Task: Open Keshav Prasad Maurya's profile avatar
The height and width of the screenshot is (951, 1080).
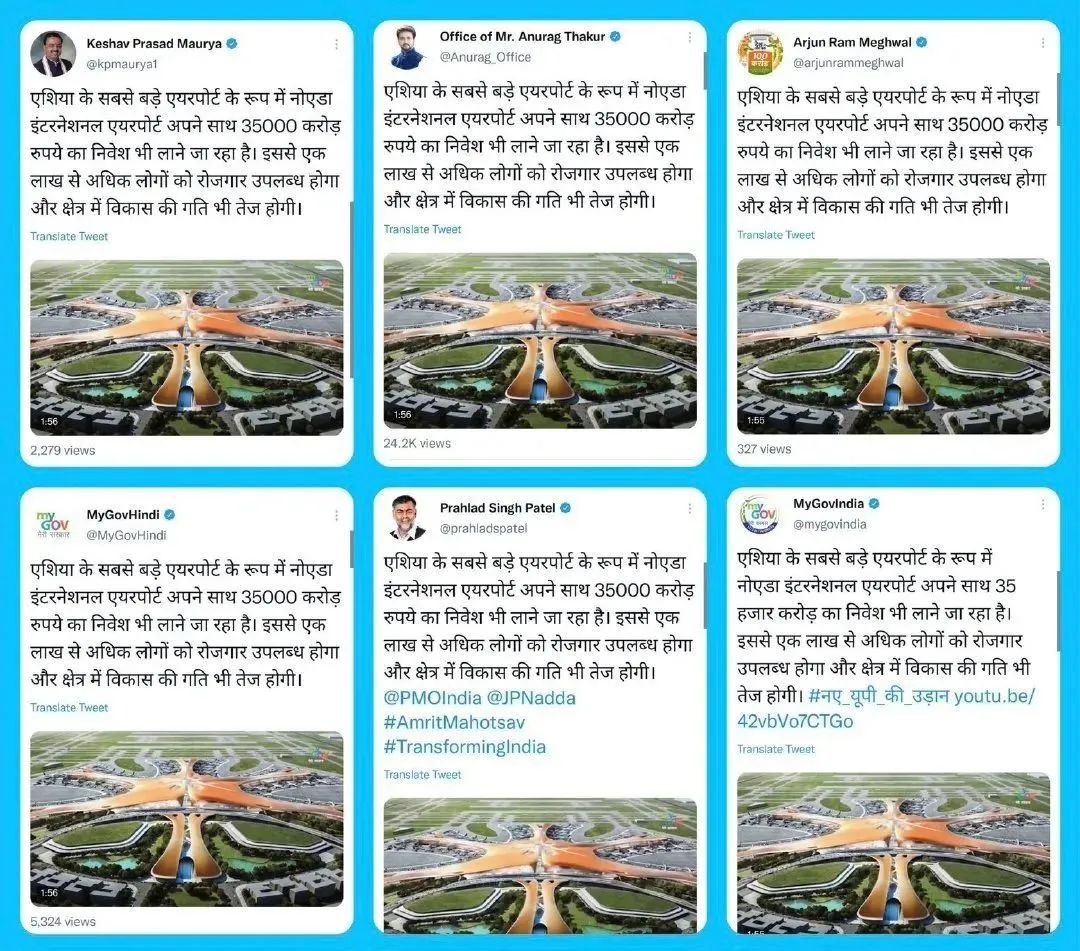Action: (53, 53)
